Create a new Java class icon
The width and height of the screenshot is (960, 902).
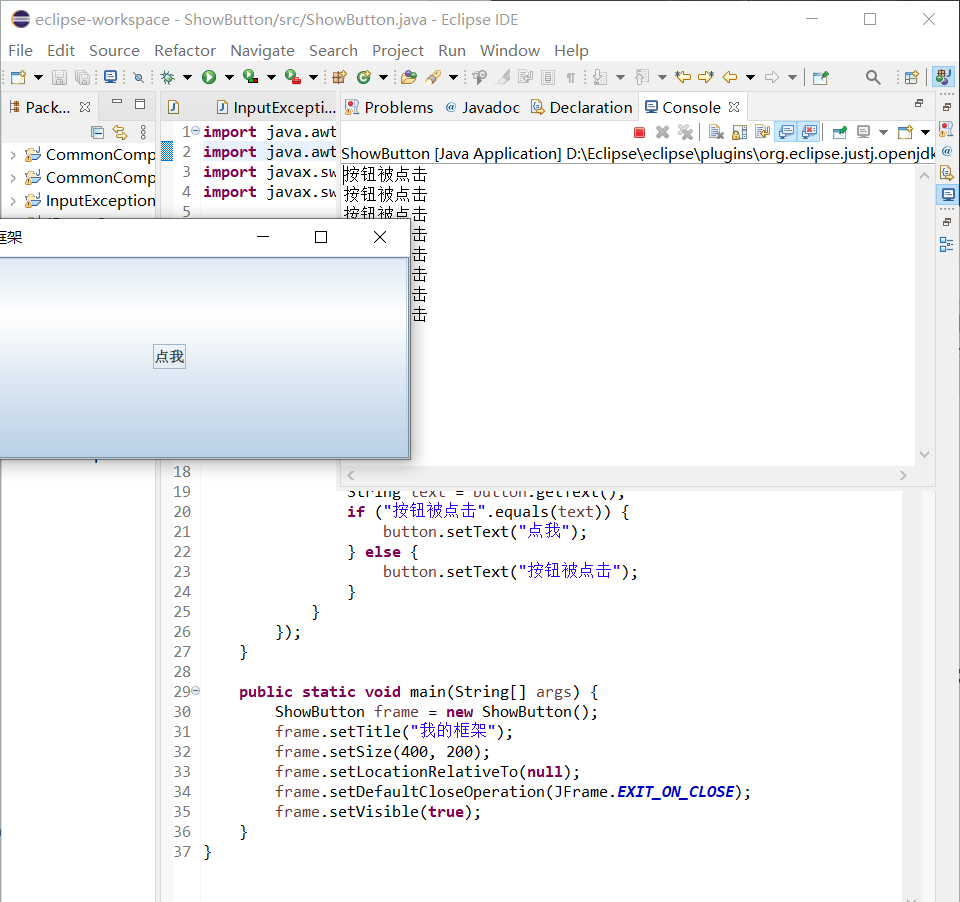tap(364, 77)
